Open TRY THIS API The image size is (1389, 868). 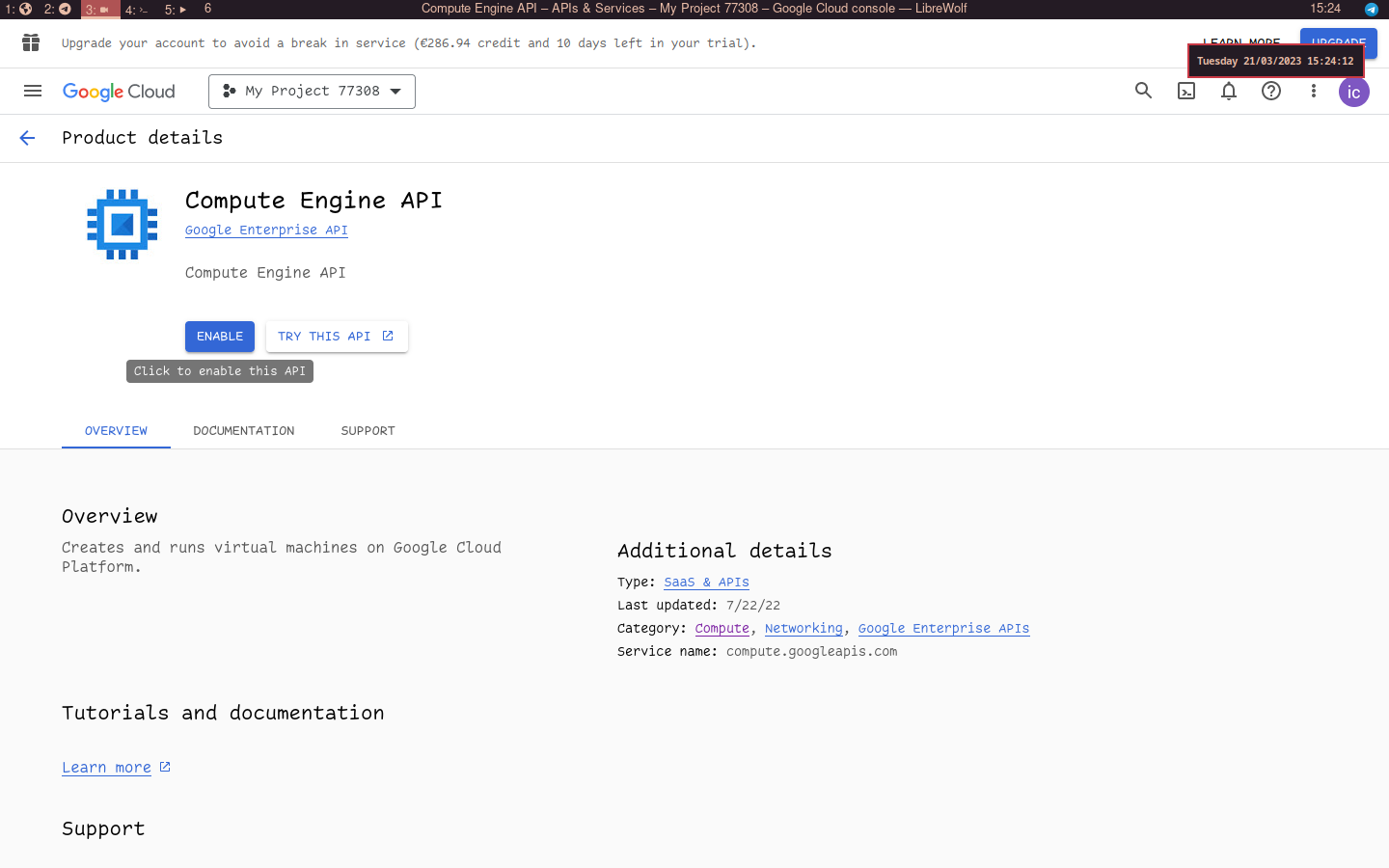(337, 336)
